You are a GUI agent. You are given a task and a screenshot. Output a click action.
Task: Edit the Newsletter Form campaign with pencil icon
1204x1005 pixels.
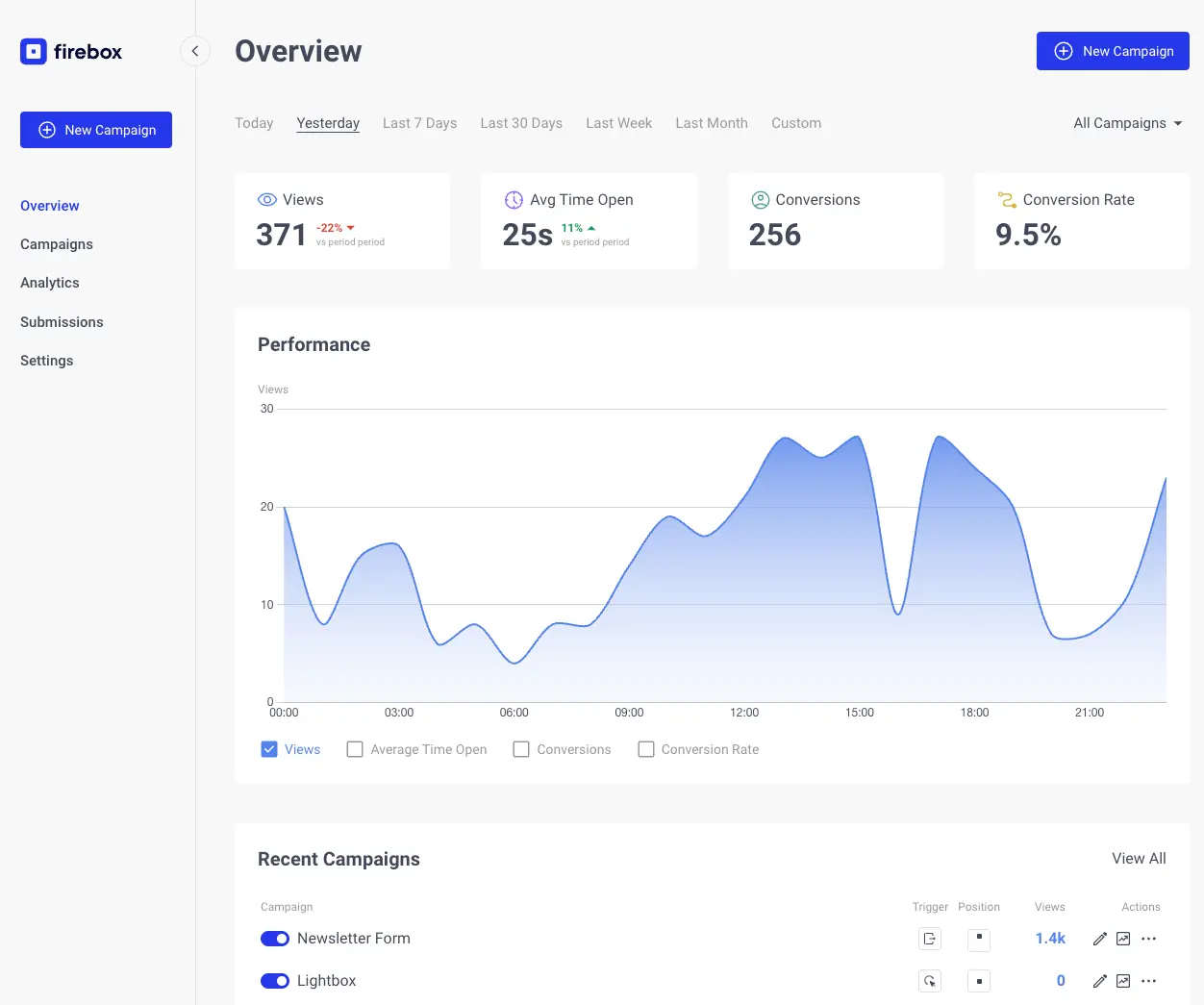pyautogui.click(x=1100, y=939)
